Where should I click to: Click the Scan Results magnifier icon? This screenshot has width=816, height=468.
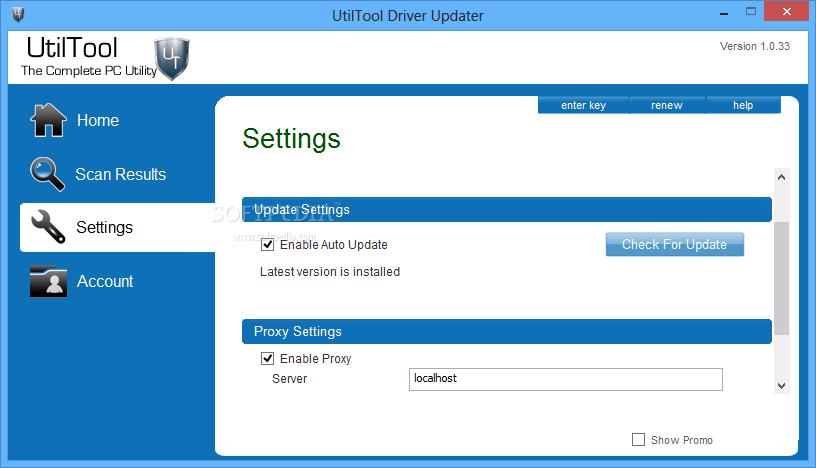click(47, 174)
